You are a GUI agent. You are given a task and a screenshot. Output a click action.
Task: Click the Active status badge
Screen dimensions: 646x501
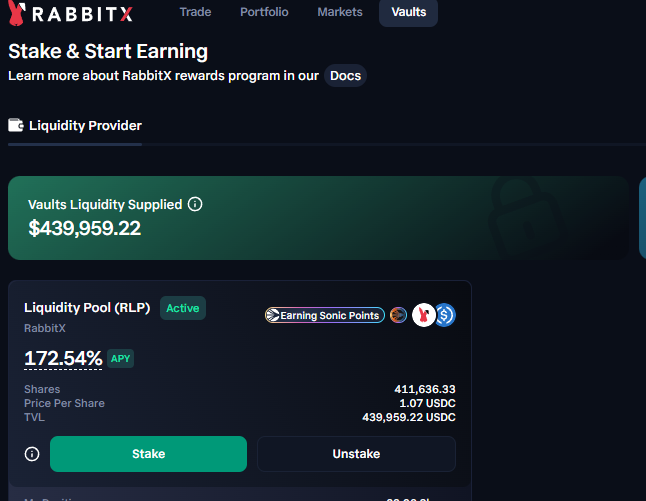(x=183, y=308)
